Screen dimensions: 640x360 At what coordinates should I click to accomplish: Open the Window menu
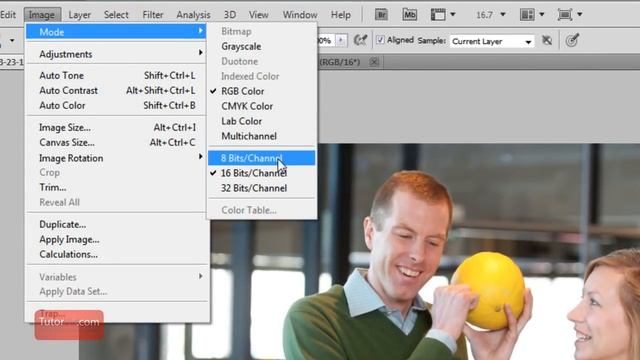click(300, 15)
